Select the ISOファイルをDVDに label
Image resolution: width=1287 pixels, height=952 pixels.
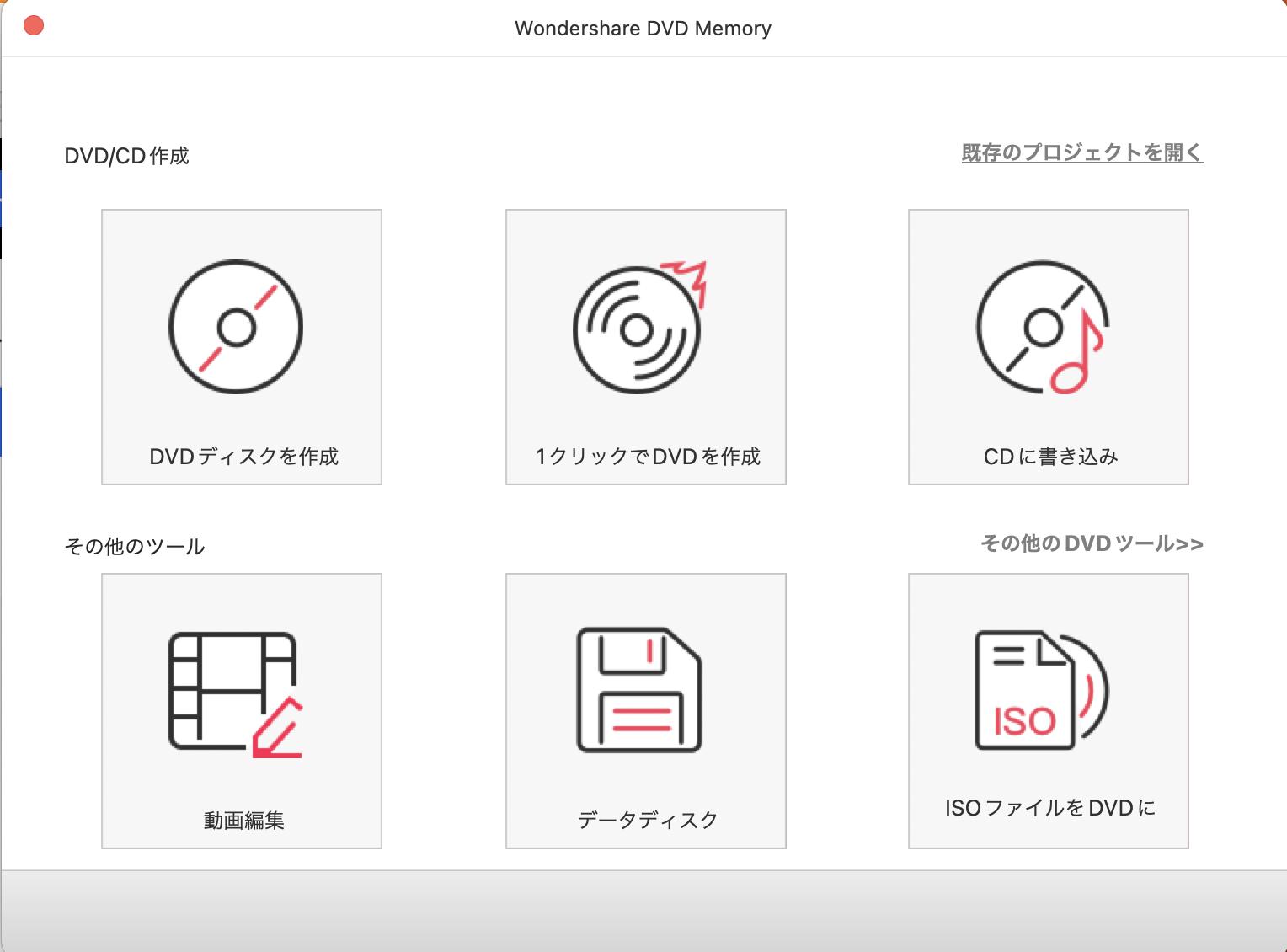(1049, 808)
